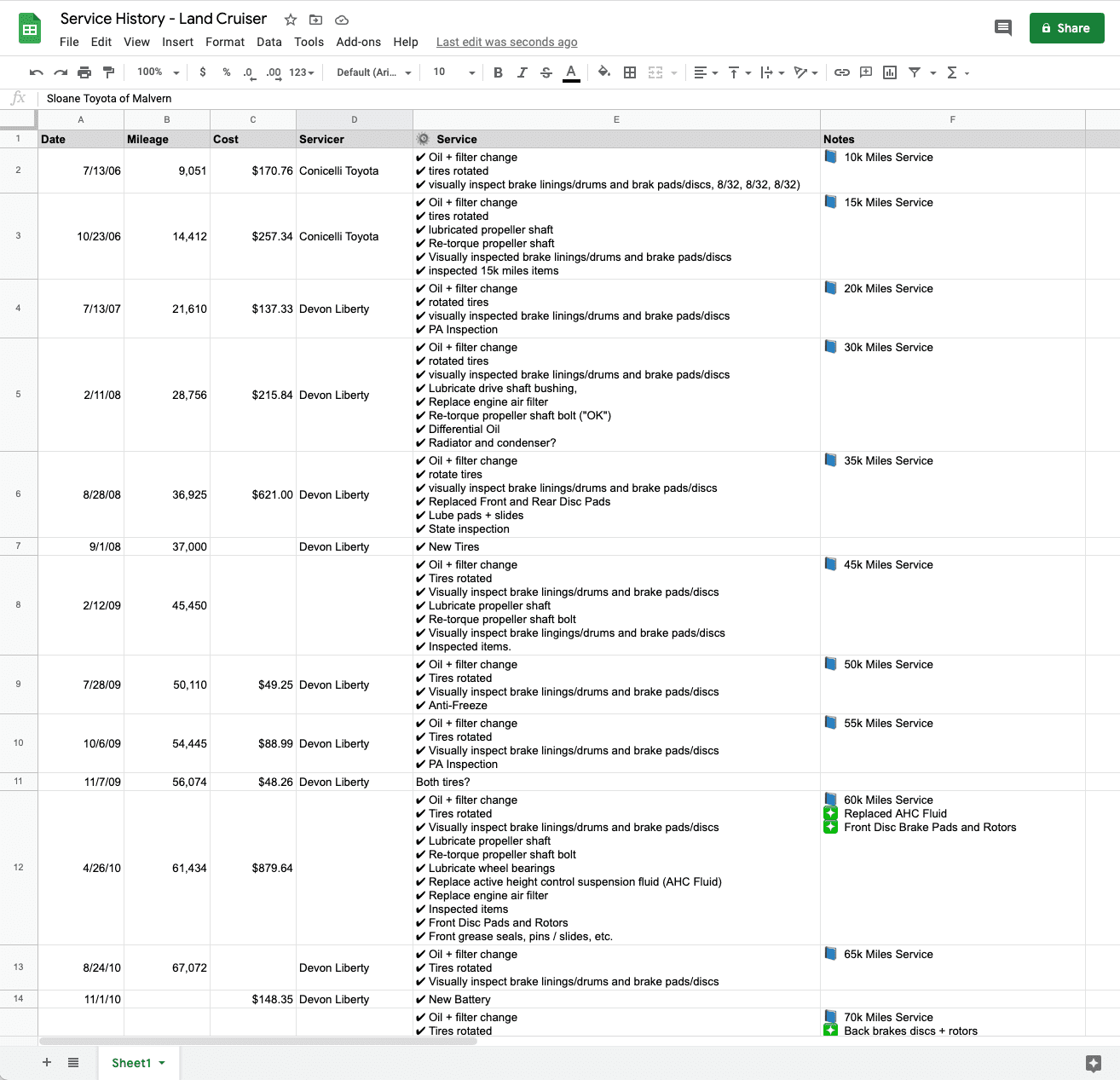This screenshot has width=1120, height=1080.
Task: Open the Explore panel icon
Action: click(1094, 1063)
